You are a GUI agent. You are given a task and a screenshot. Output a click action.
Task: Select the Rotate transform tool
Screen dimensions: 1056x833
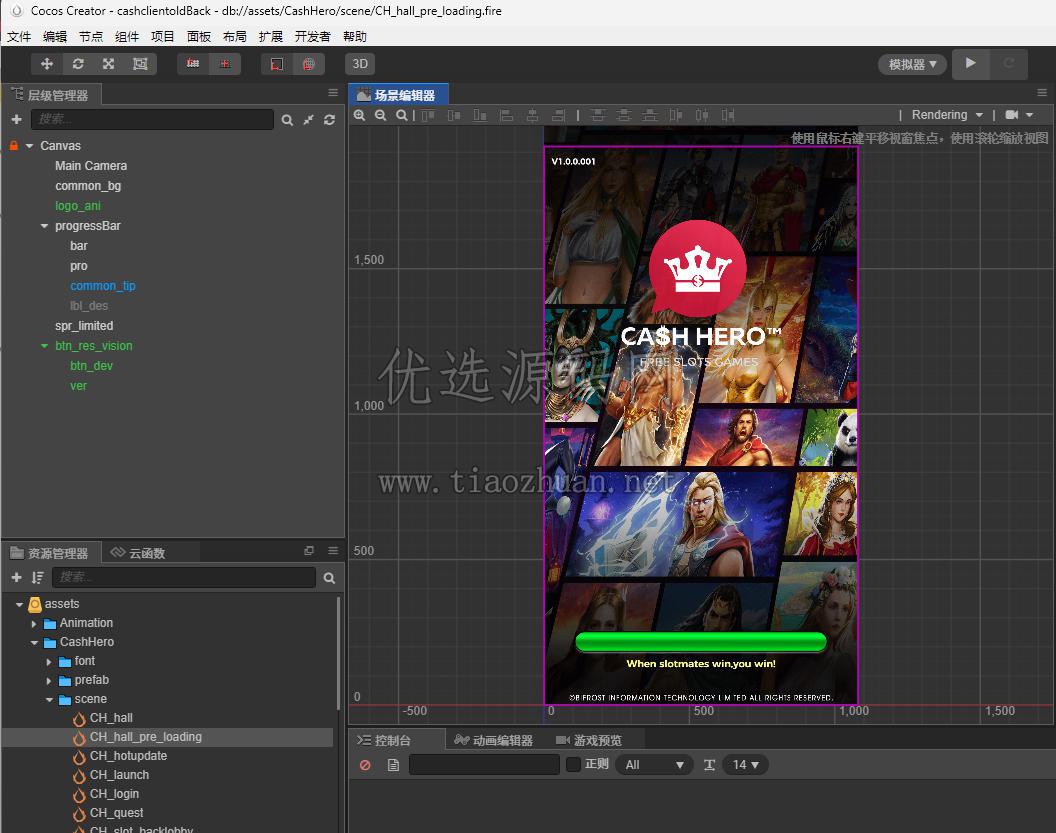point(78,64)
